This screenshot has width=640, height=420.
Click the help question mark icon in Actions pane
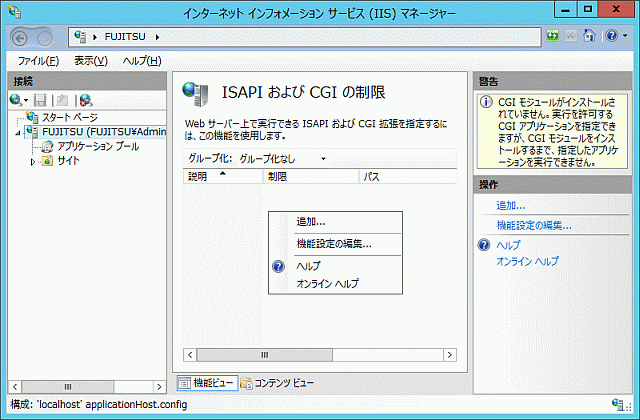point(484,245)
